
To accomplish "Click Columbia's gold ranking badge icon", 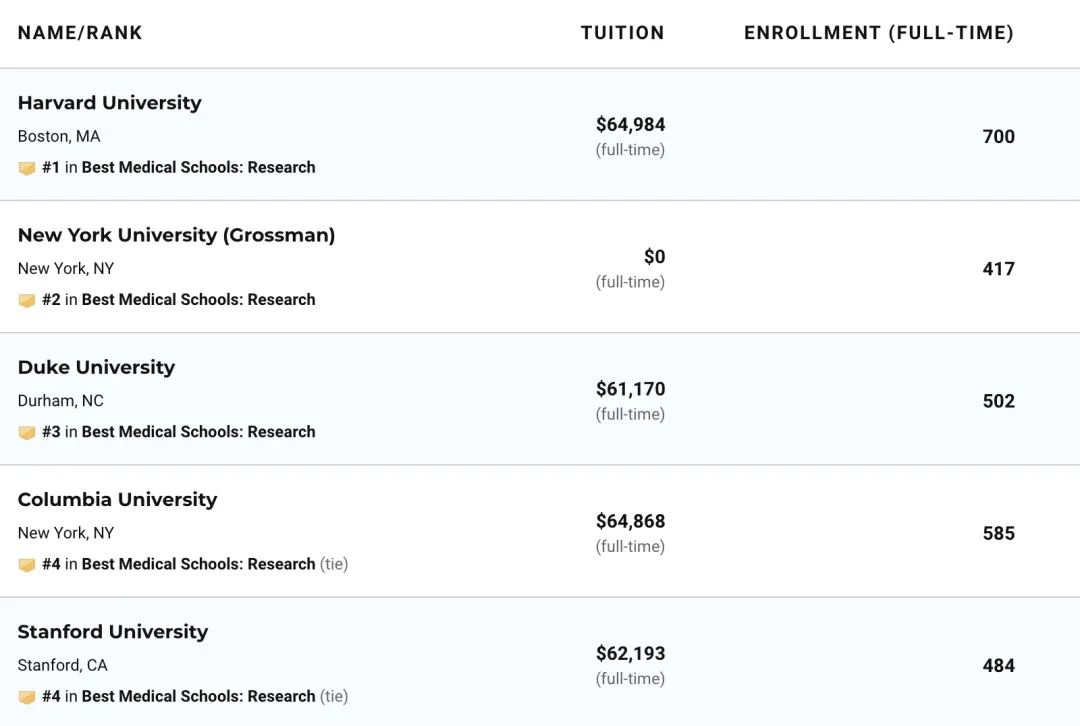I will [27, 565].
